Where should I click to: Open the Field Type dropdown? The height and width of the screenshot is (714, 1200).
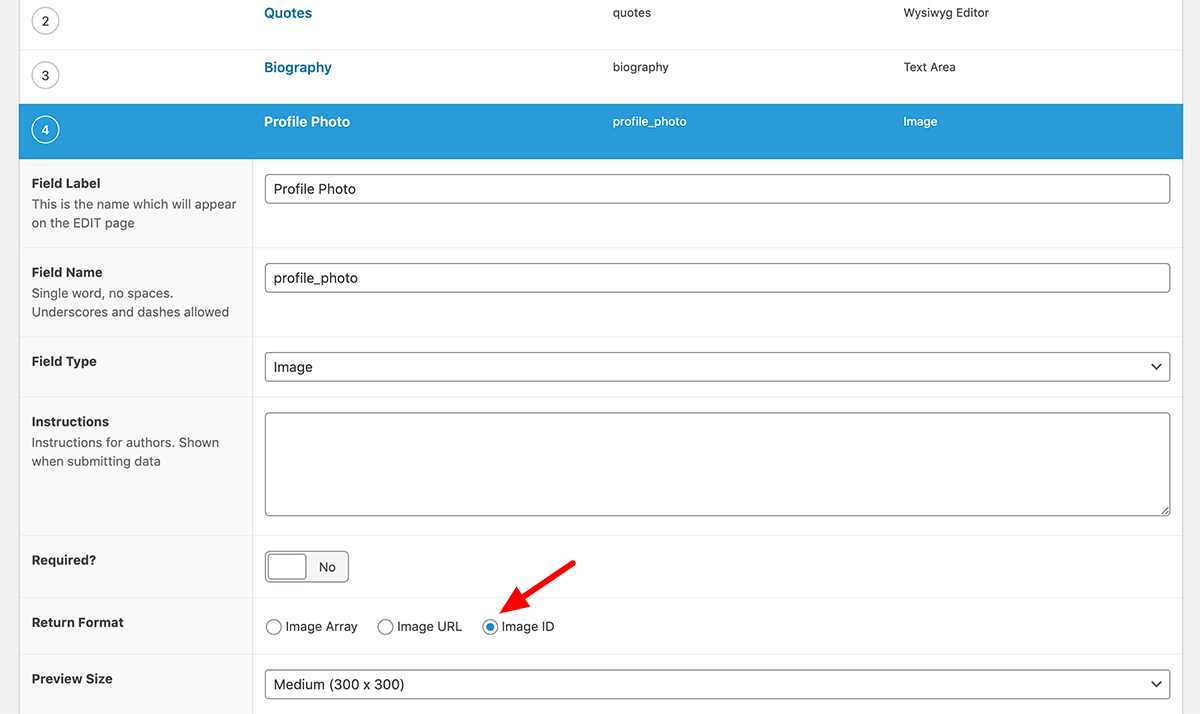[716, 367]
